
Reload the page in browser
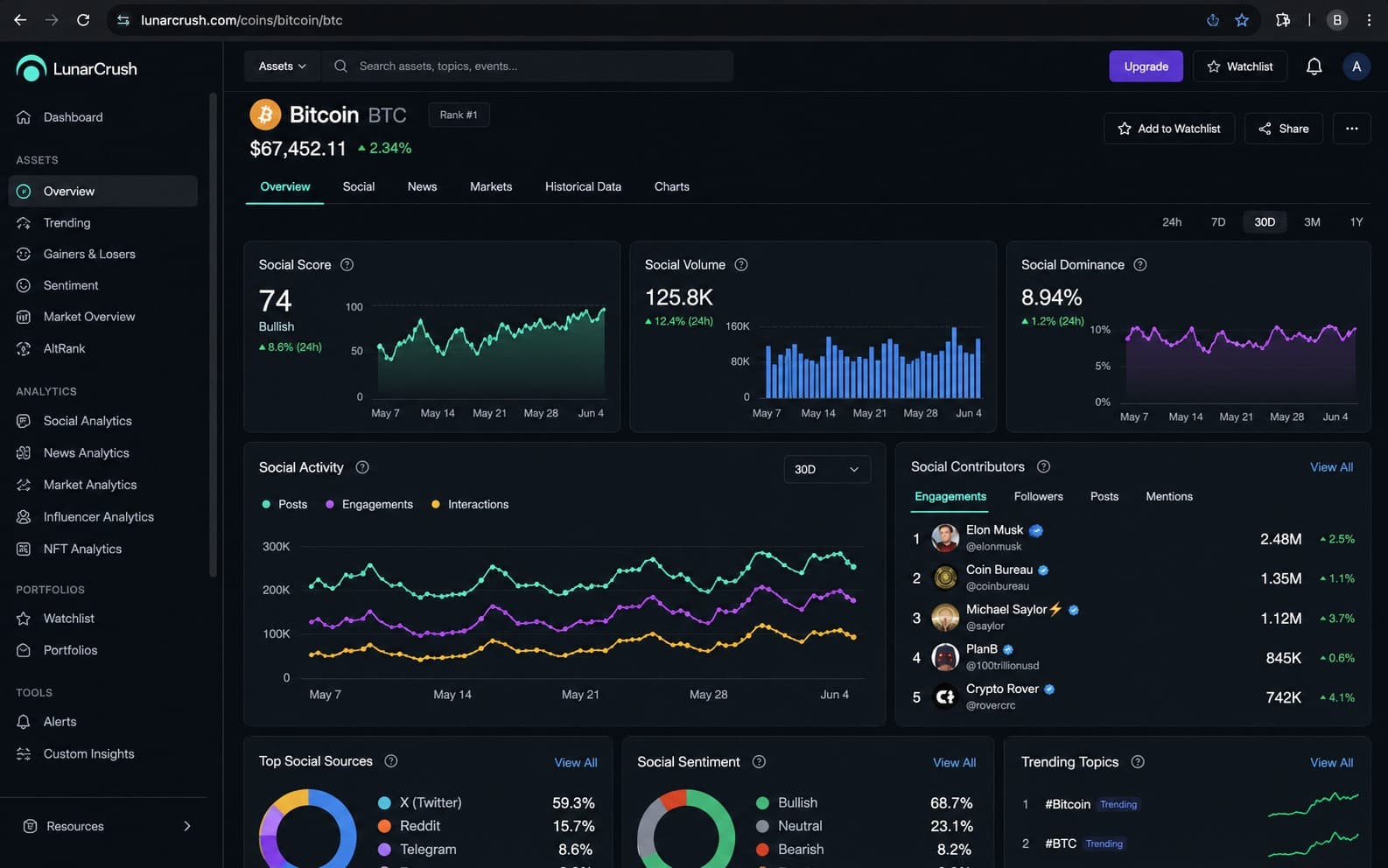pyautogui.click(x=83, y=20)
